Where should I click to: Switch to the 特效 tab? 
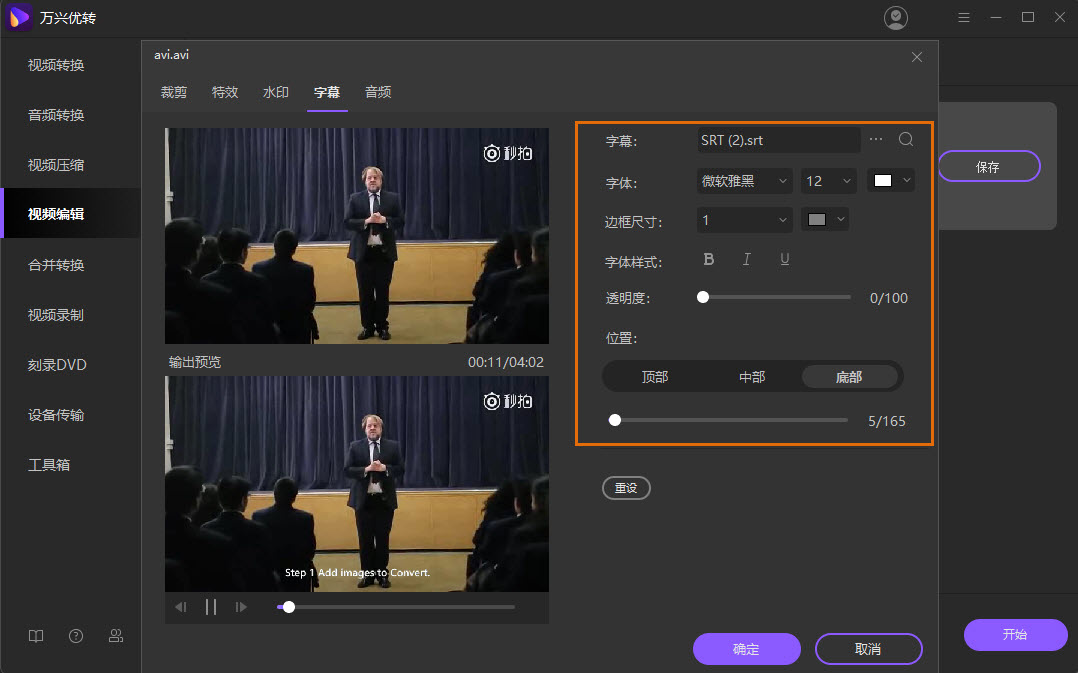225,92
